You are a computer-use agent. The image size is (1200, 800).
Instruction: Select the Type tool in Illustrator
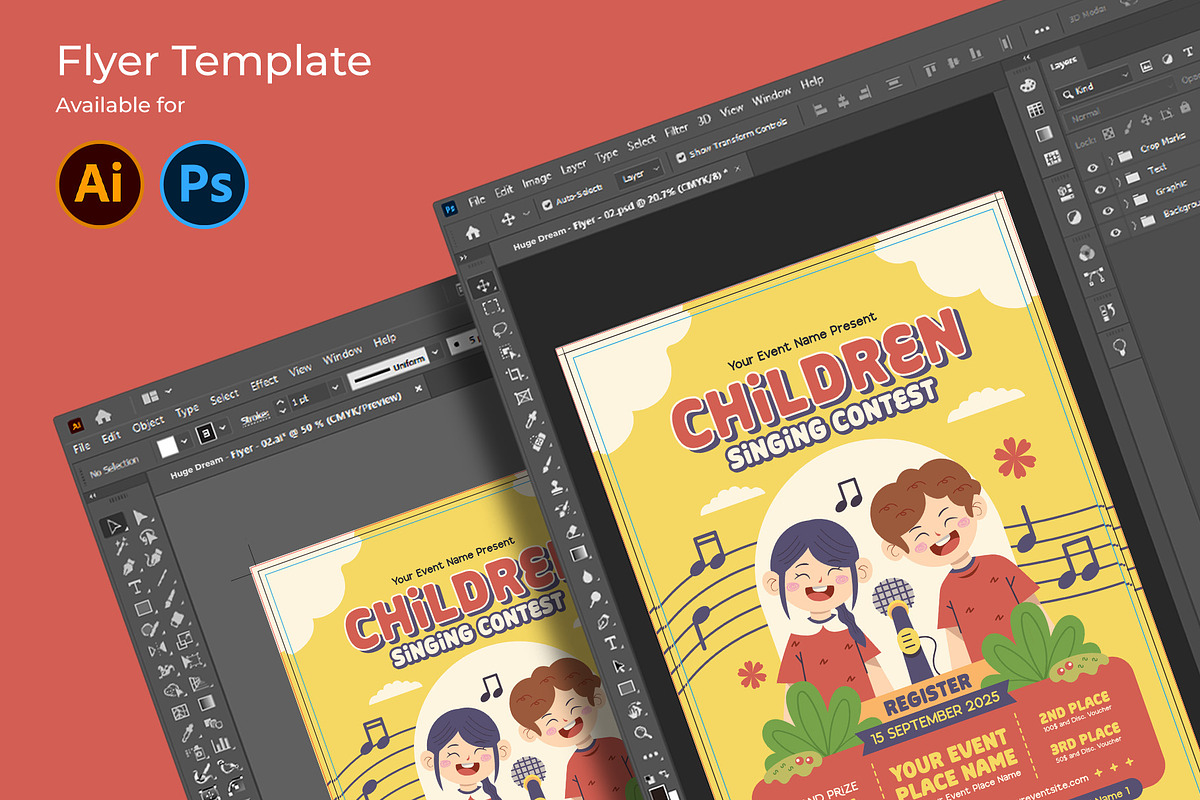[135, 588]
